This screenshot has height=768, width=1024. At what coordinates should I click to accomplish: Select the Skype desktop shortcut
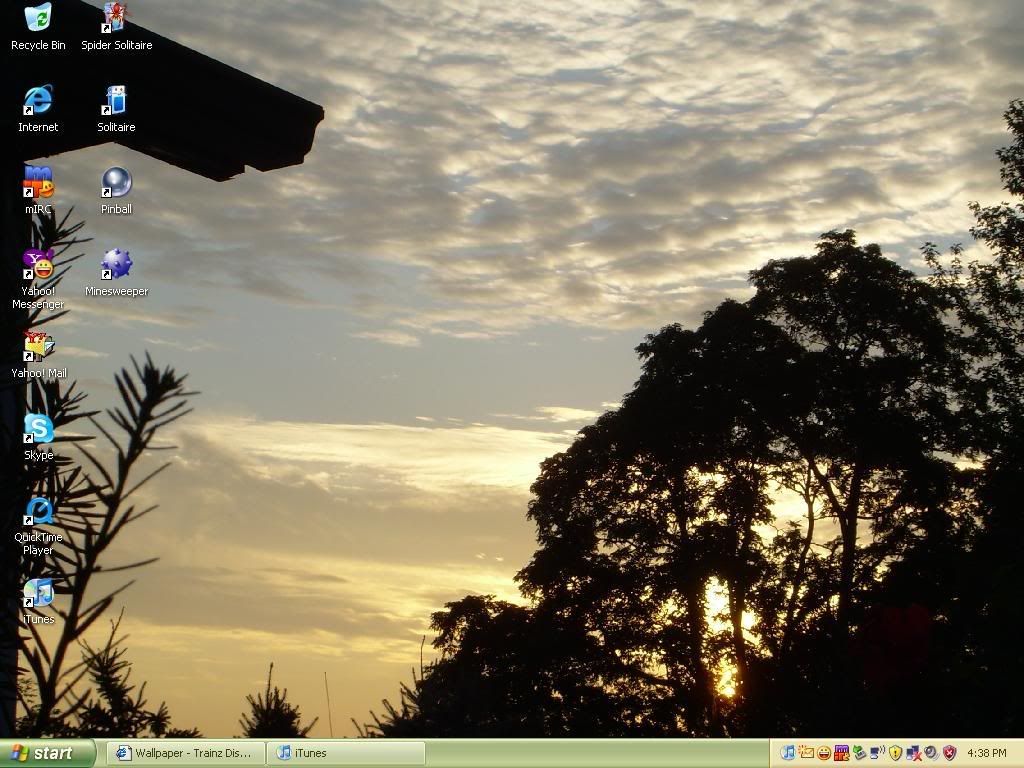click(39, 436)
